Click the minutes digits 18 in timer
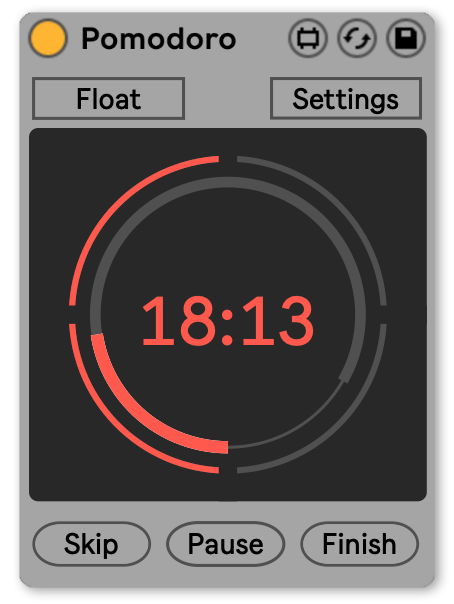Screen dimensions: 454x604 click(x=178, y=320)
